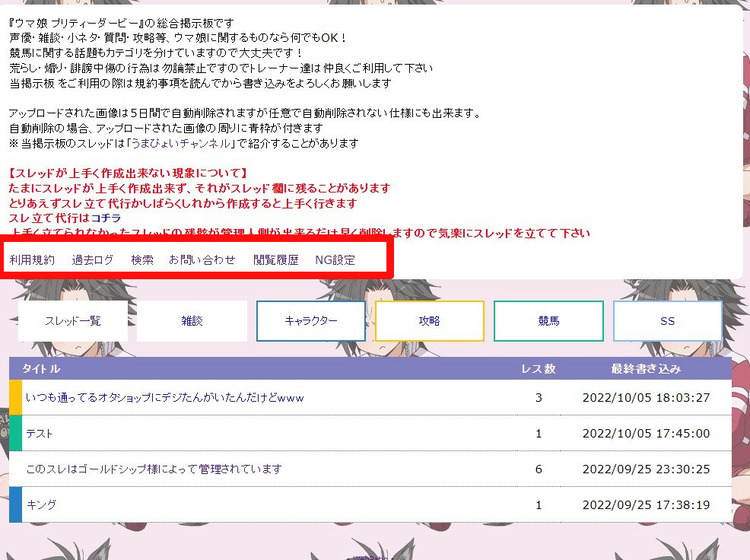
Task: Click the 検索 link
Action: pyautogui.click(x=142, y=260)
